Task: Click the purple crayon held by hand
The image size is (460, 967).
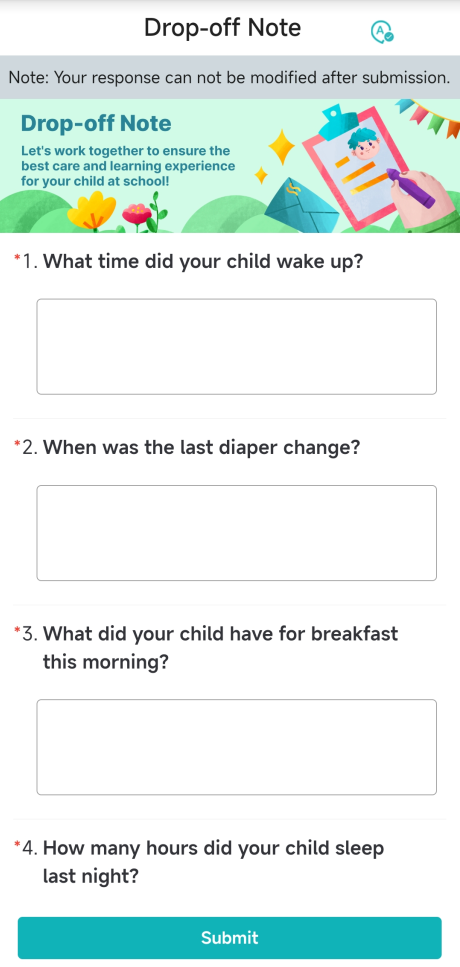Action: 411,188
